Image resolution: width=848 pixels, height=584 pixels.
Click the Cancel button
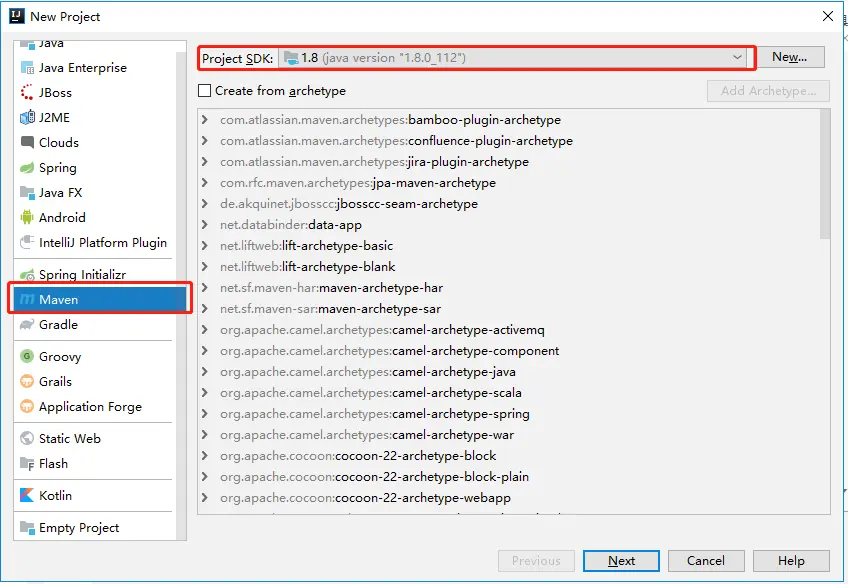coord(706,561)
